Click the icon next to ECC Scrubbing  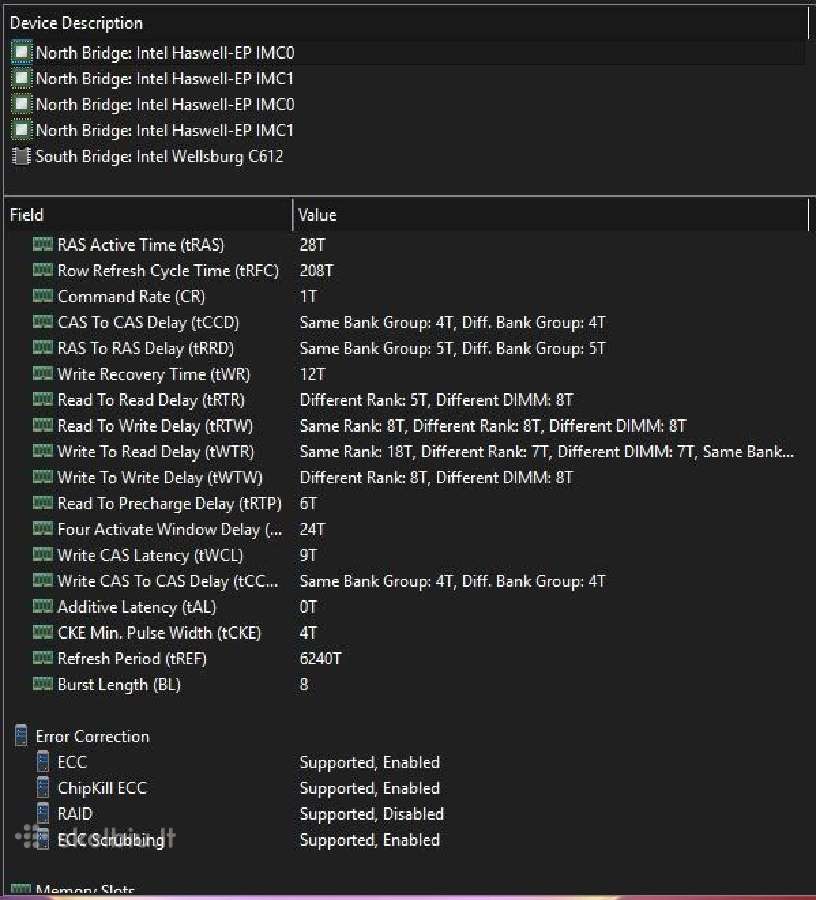[43, 839]
